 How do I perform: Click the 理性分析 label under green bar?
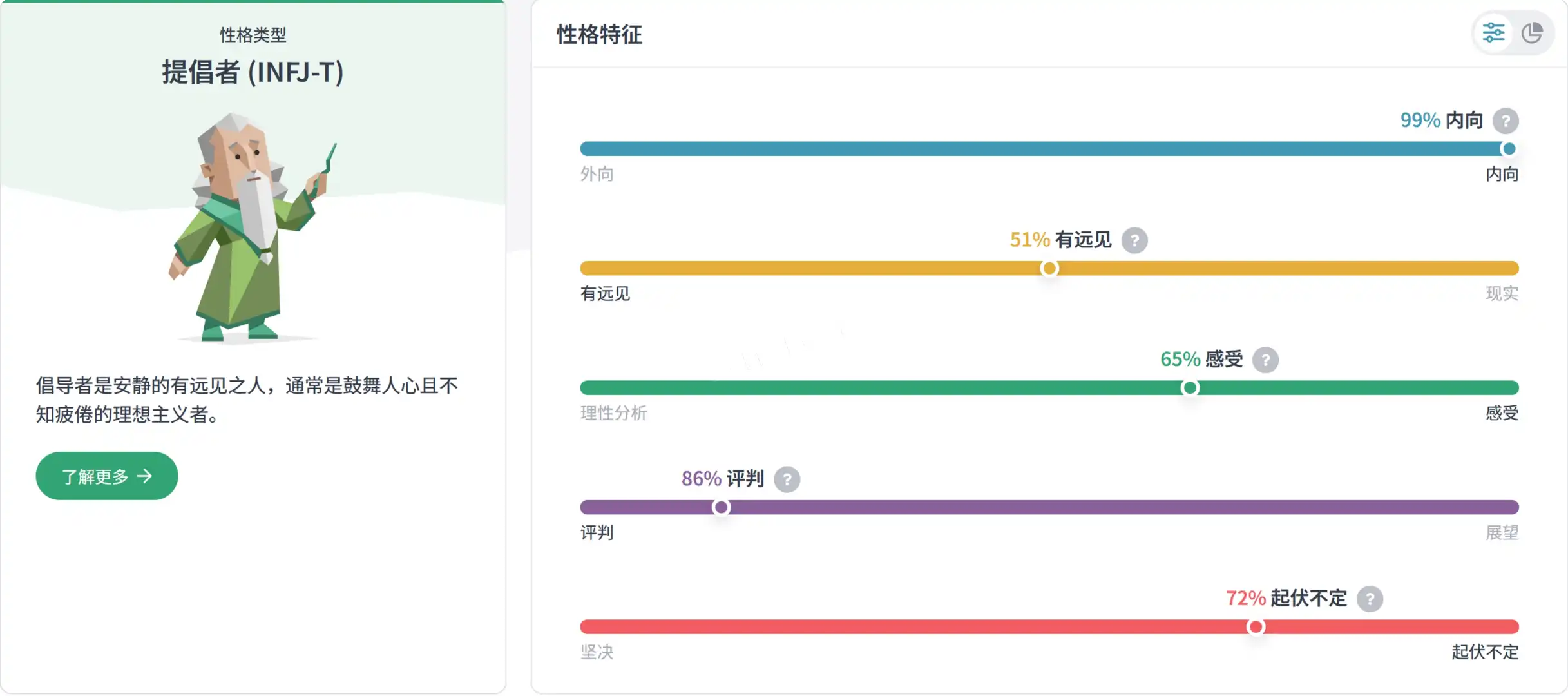click(x=613, y=413)
